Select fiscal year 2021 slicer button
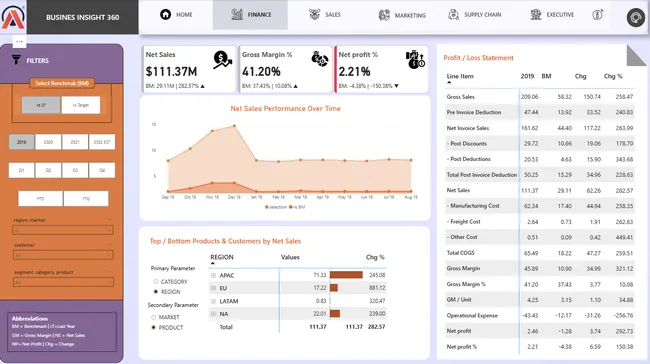This screenshot has width=650, height=364. coord(75,142)
